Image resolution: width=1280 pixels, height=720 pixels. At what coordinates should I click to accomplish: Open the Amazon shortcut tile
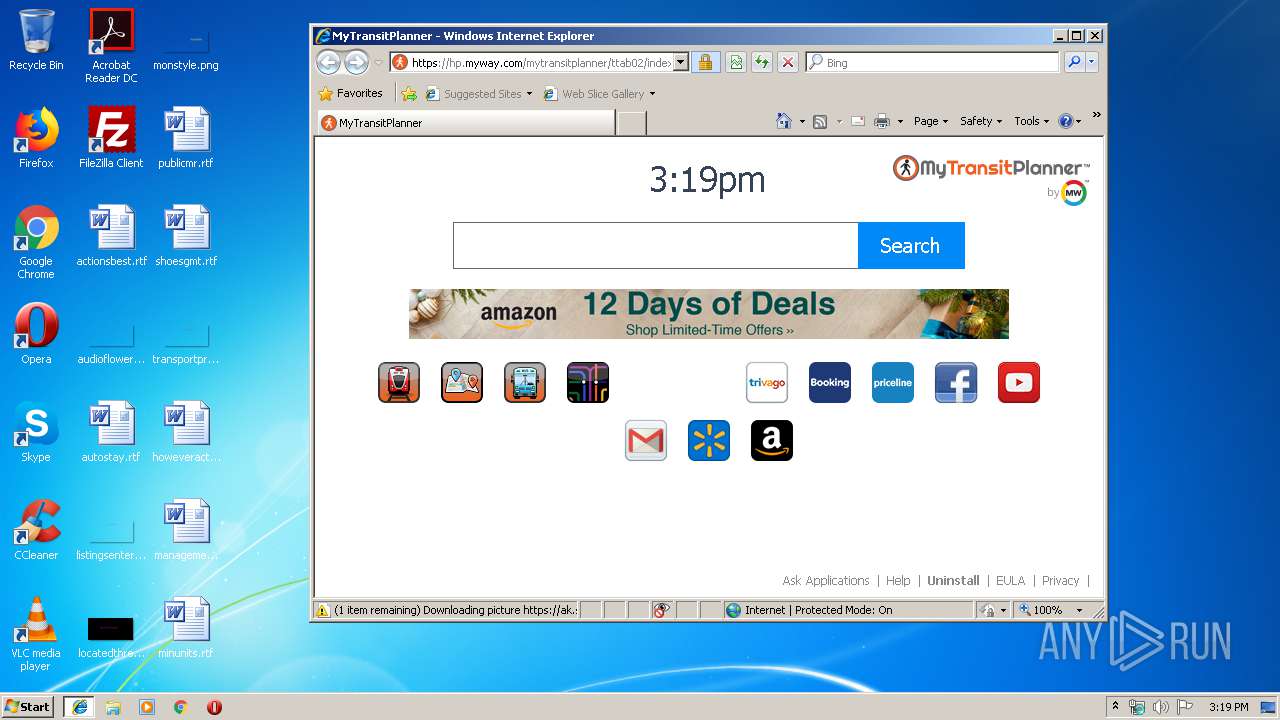click(x=772, y=440)
